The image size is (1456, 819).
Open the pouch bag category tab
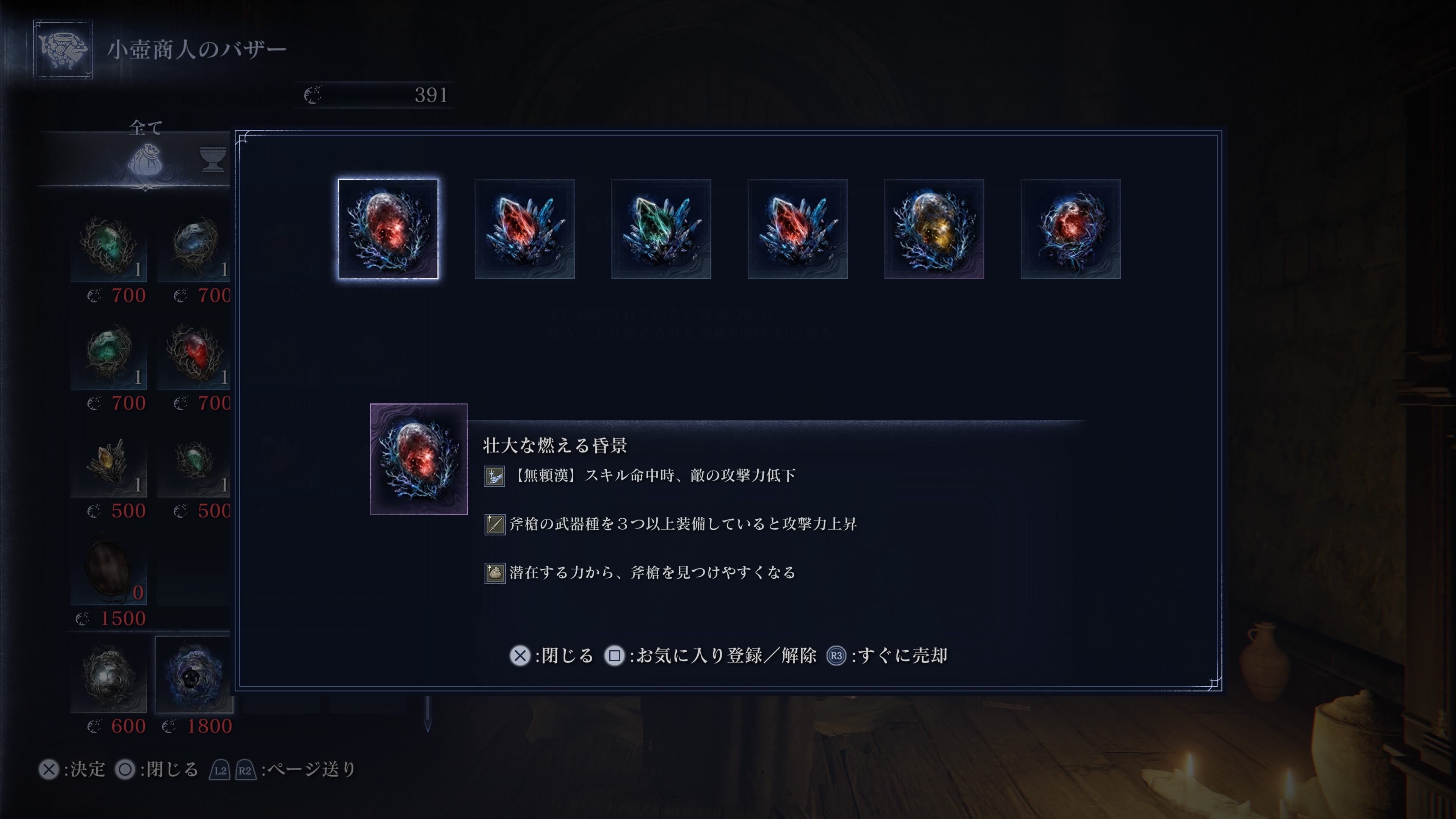point(145,160)
